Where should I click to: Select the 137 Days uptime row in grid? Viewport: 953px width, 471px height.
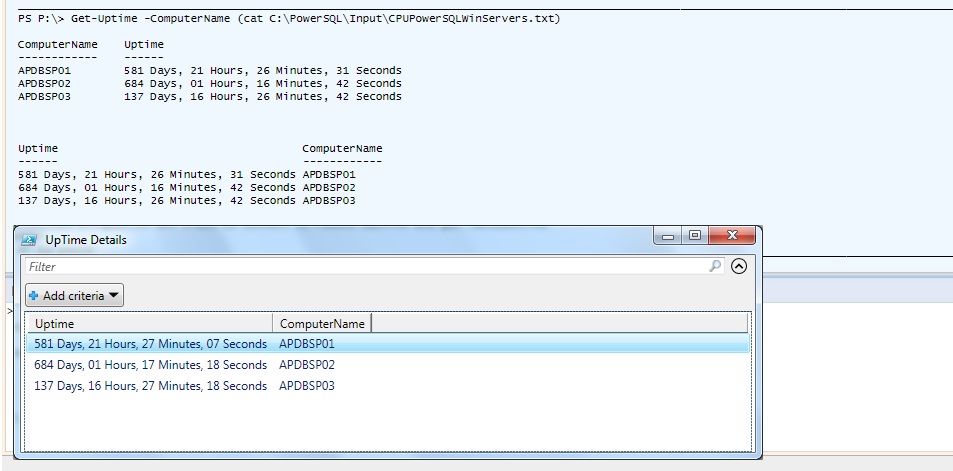[150, 386]
